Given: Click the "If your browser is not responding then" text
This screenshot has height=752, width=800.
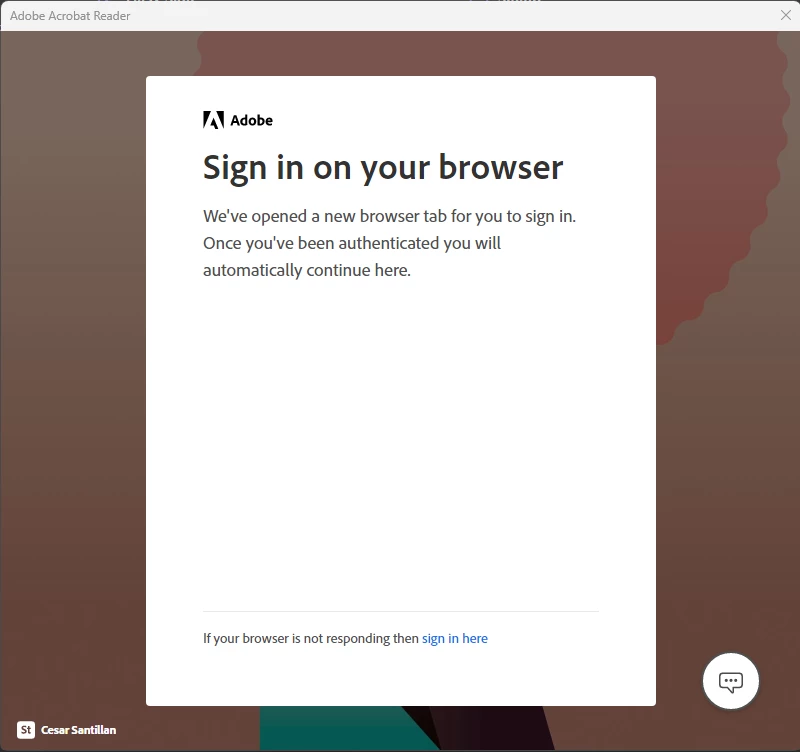Looking at the screenshot, I should 311,638.
